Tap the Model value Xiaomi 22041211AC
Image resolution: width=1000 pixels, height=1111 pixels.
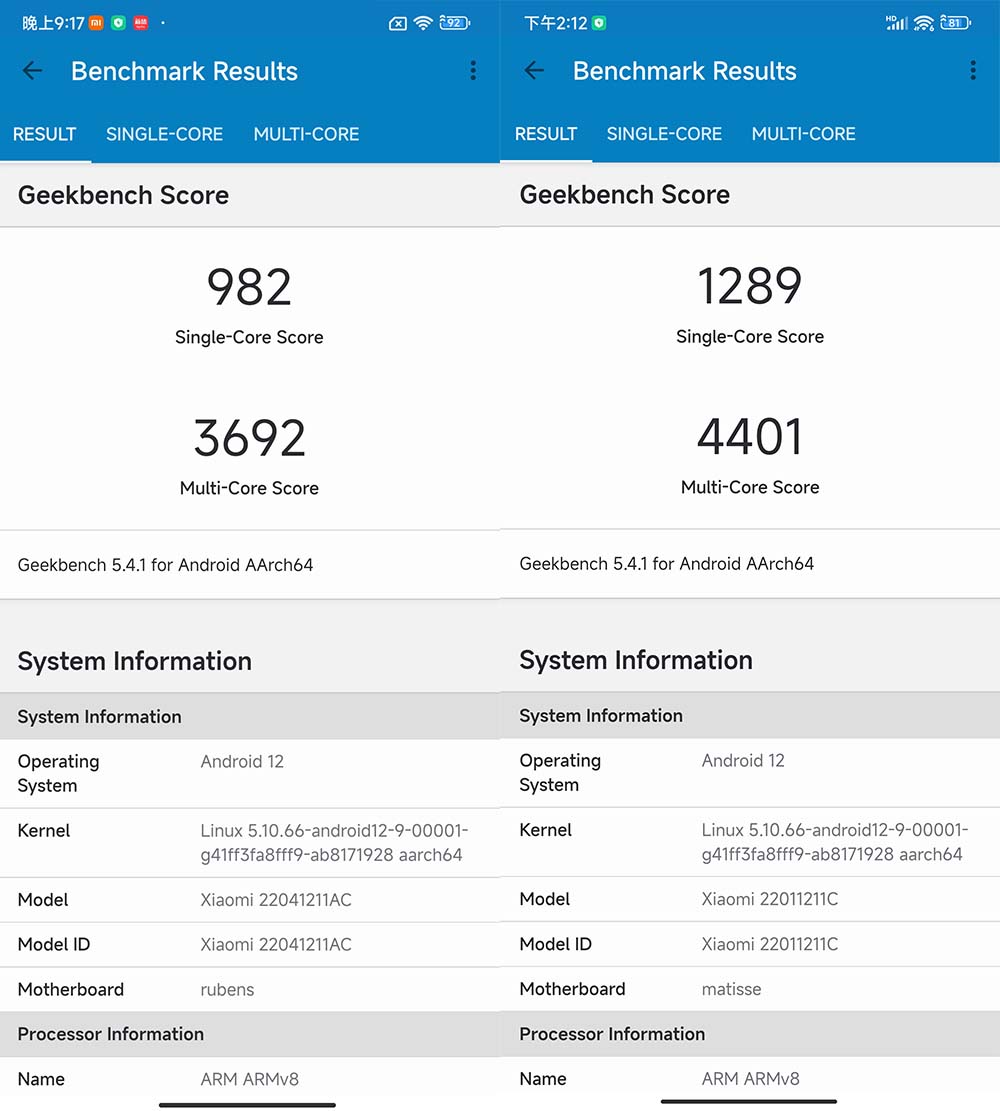pyautogui.click(x=276, y=900)
